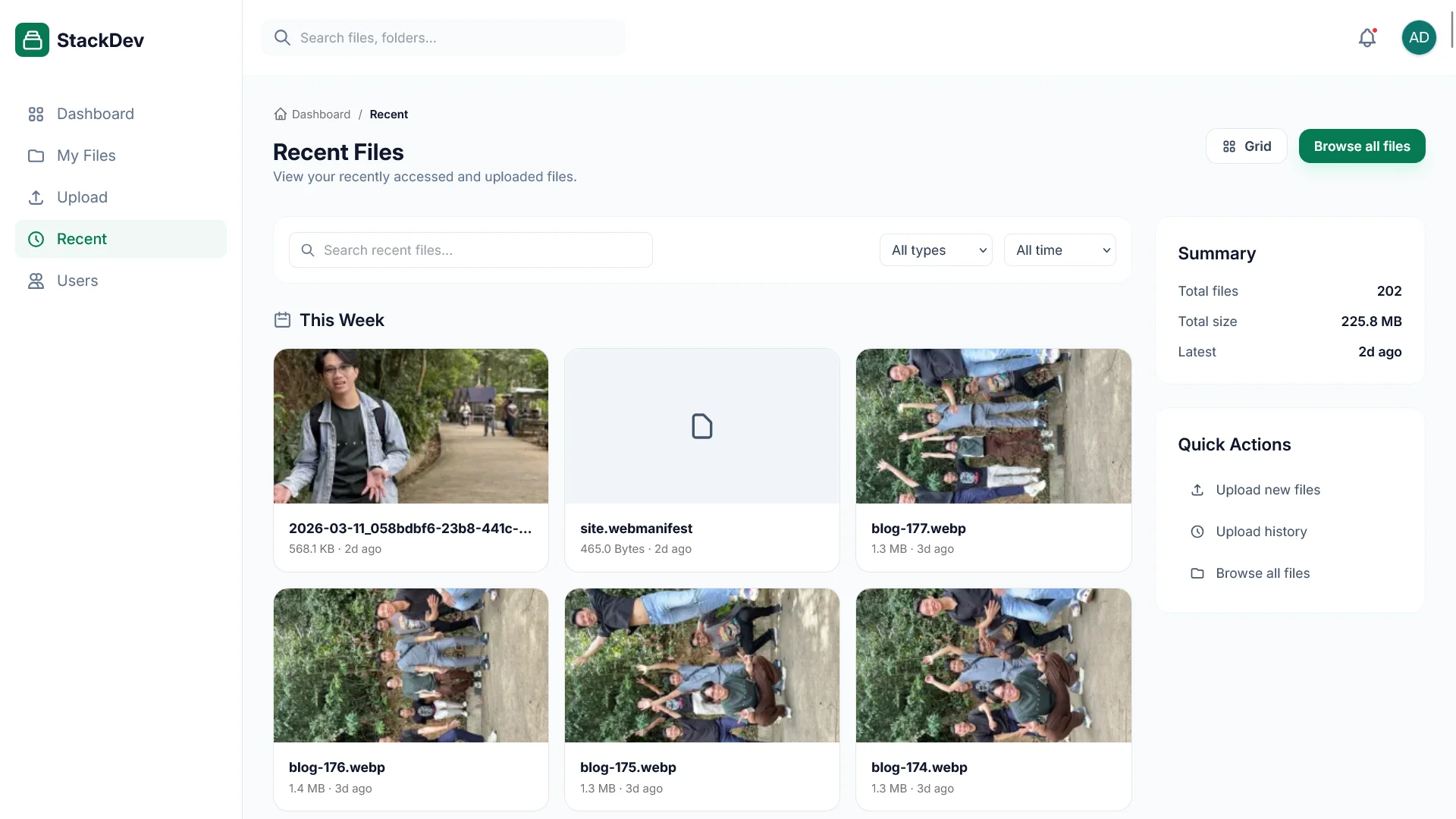The image size is (1456, 819).
Task: Click the folder icon beside Browse all files
Action: point(1197,573)
